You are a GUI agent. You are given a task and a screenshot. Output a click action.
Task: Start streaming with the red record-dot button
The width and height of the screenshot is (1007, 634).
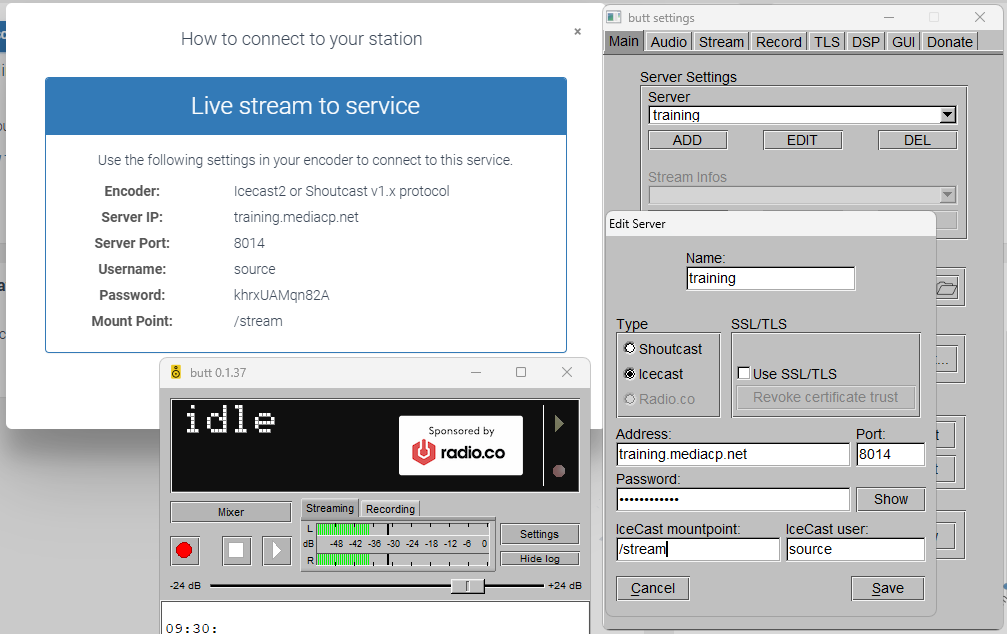pyautogui.click(x=184, y=550)
